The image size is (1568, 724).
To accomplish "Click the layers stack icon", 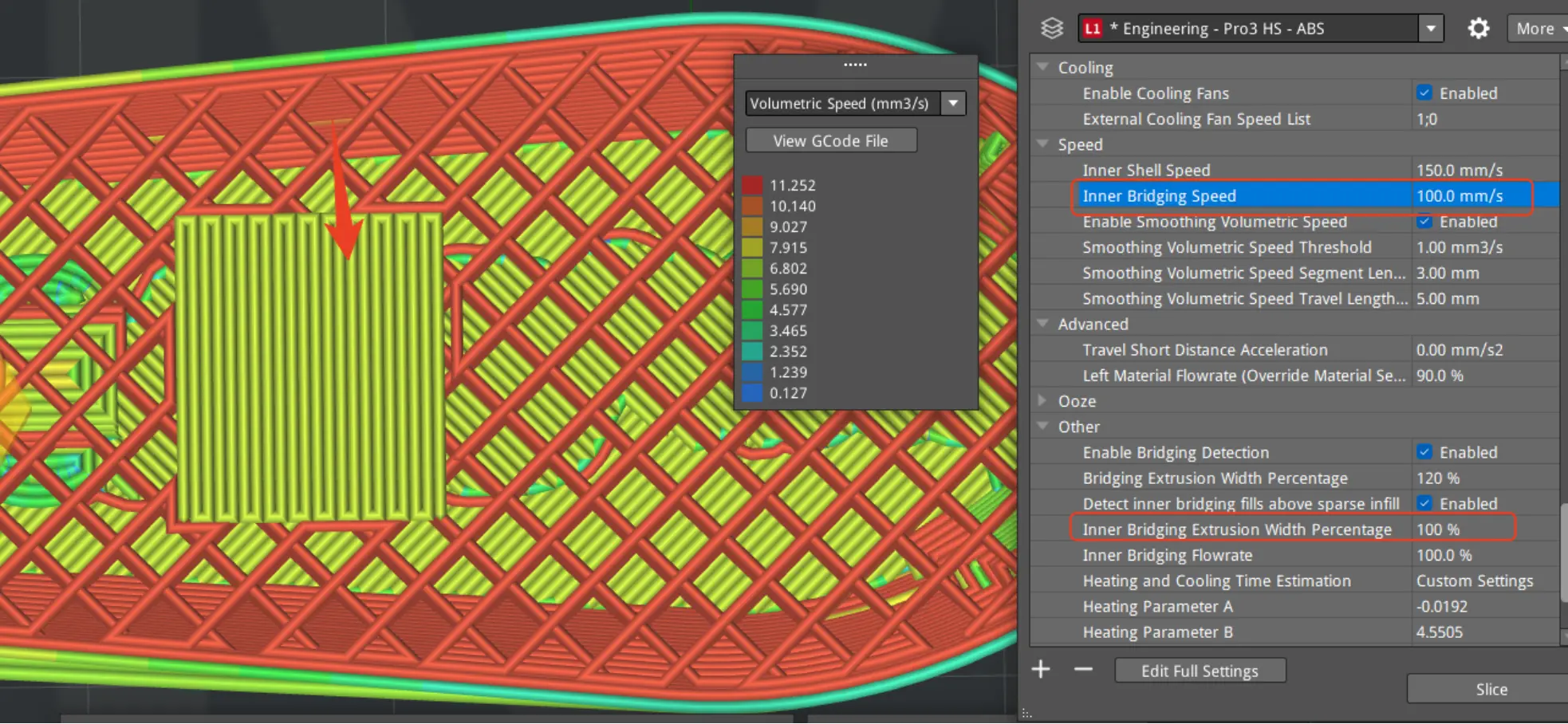I will click(1052, 29).
